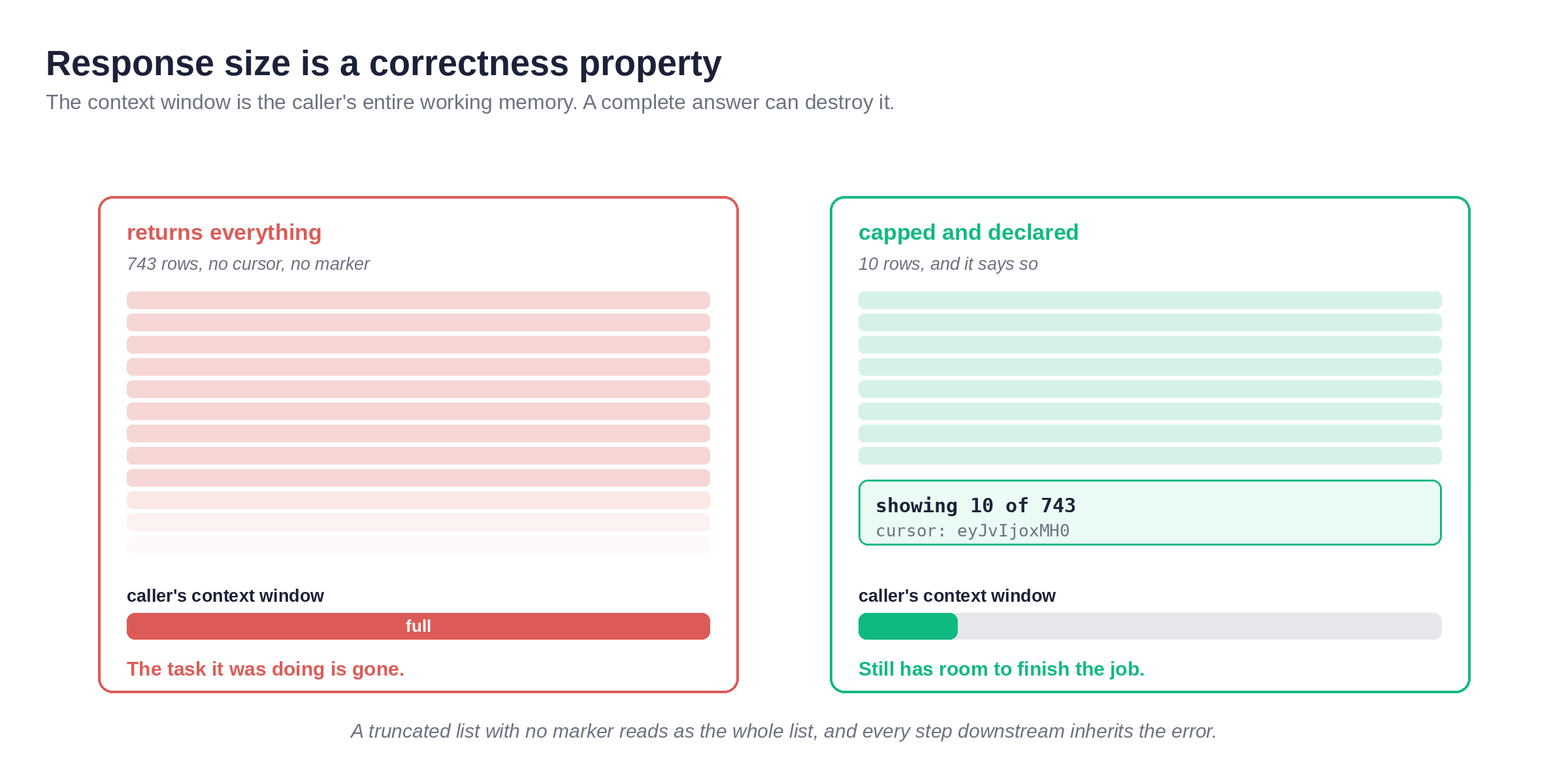The image size is (1568, 771).
Task: Click the grey empty part of context bar
Action: click(1200, 626)
